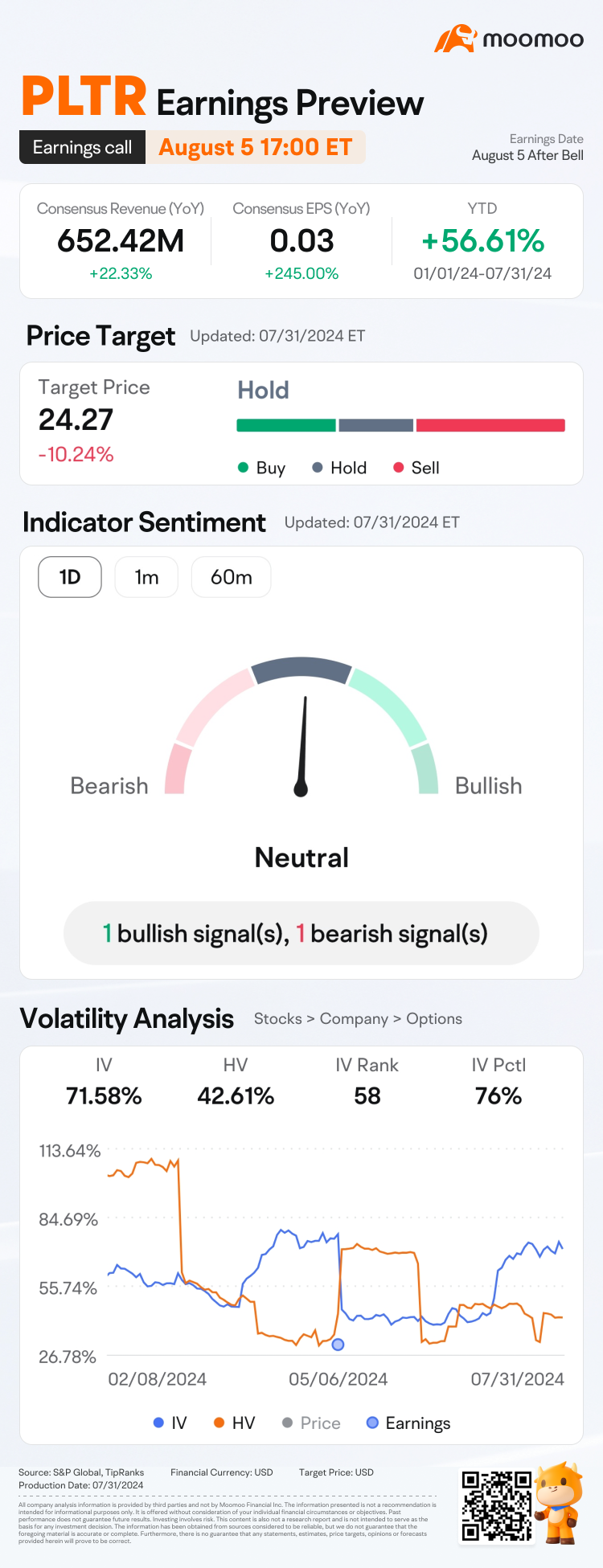Click the red Sell legend dot
603x1568 pixels.
pos(398,468)
